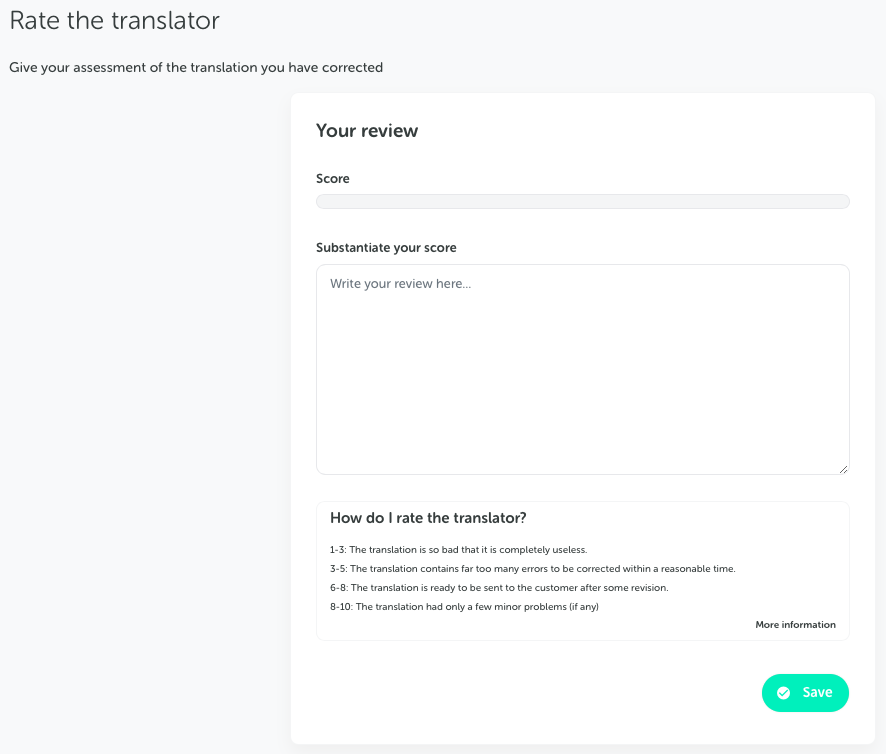Click the 'Rate the translator' page title
This screenshot has height=754, width=886.
[114, 21]
